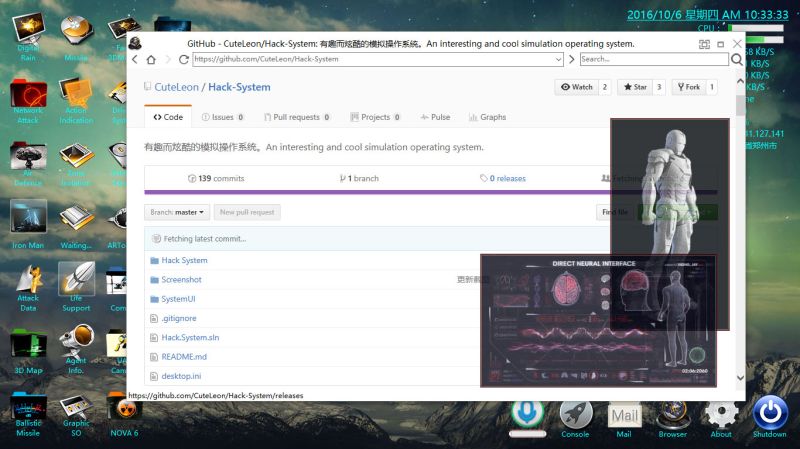Open the 3D Map icon
This screenshot has height=449, width=800.
click(29, 351)
